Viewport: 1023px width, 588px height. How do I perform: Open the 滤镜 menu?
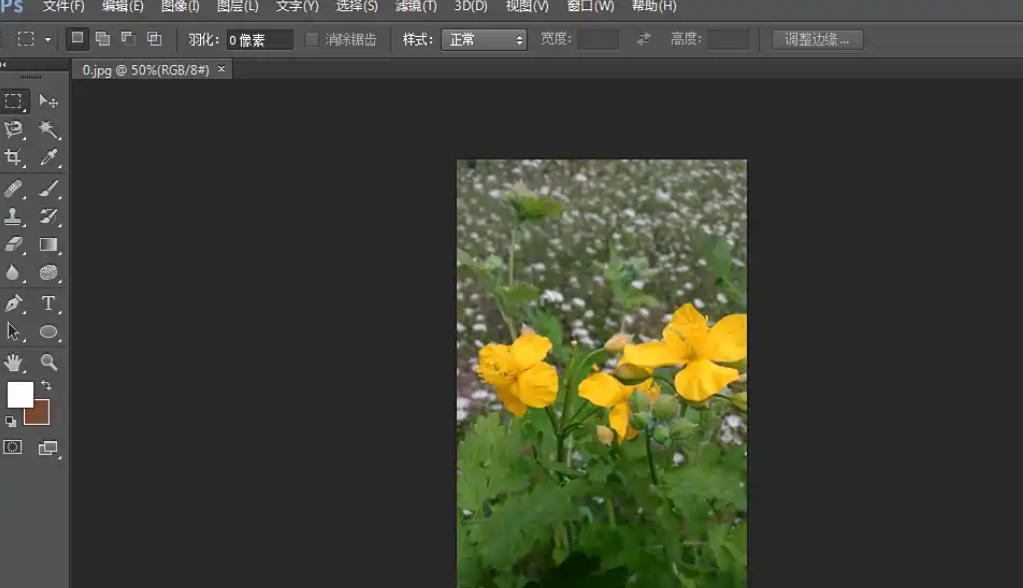pos(418,7)
